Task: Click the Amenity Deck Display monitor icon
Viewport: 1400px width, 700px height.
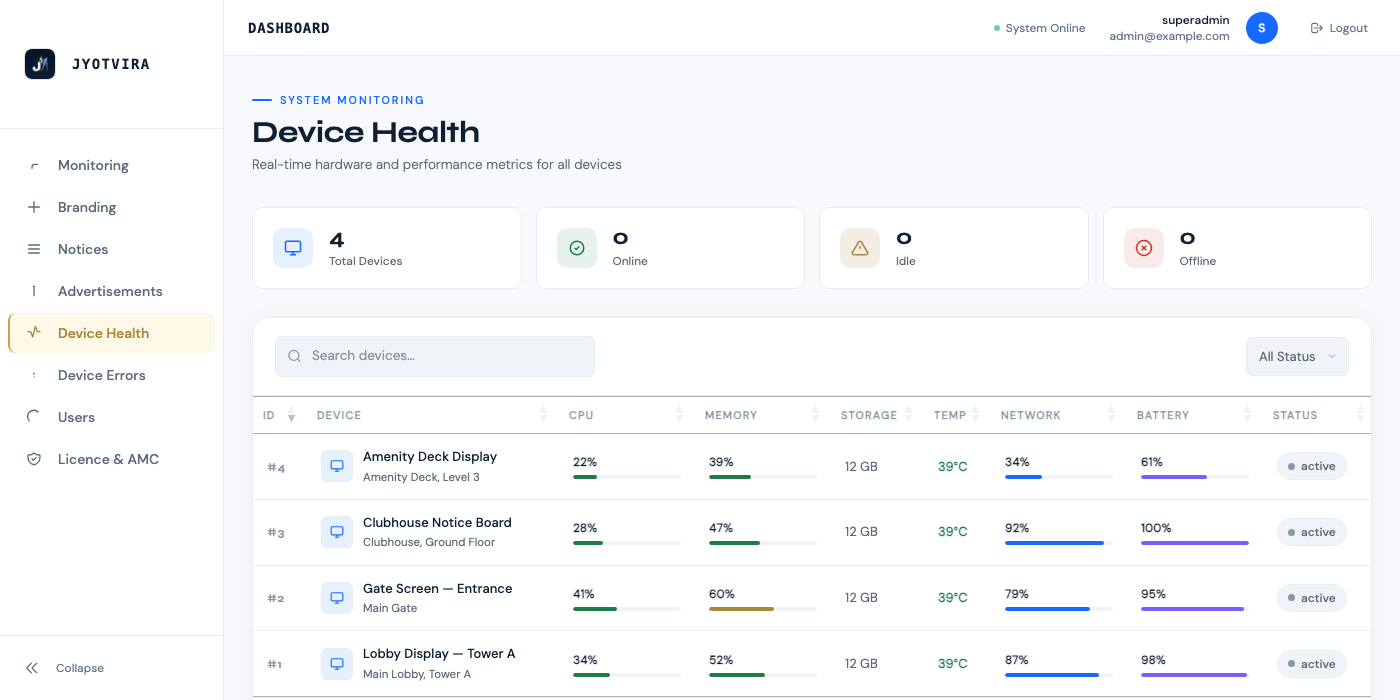Action: click(337, 466)
